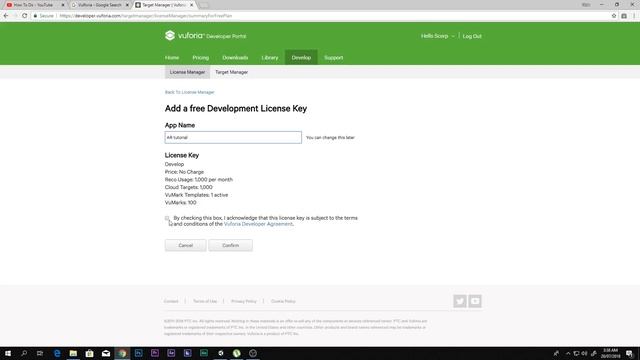Open the Downloads nav item
The image size is (640, 360).
coord(235,58)
